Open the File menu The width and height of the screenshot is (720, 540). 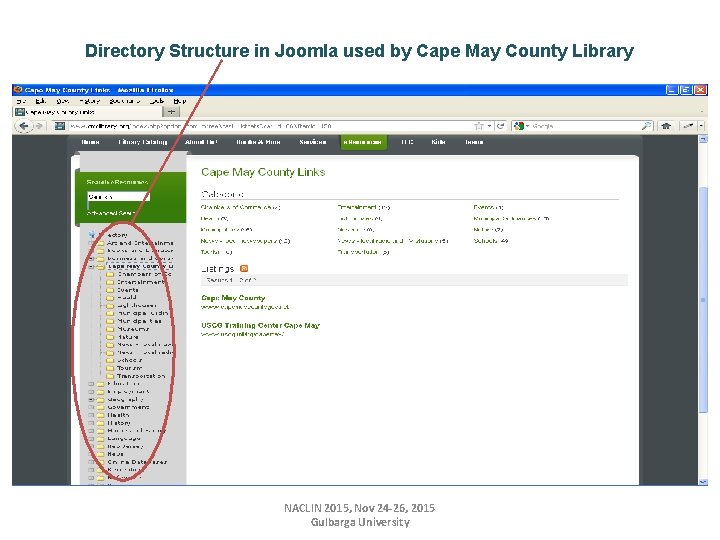[21, 101]
